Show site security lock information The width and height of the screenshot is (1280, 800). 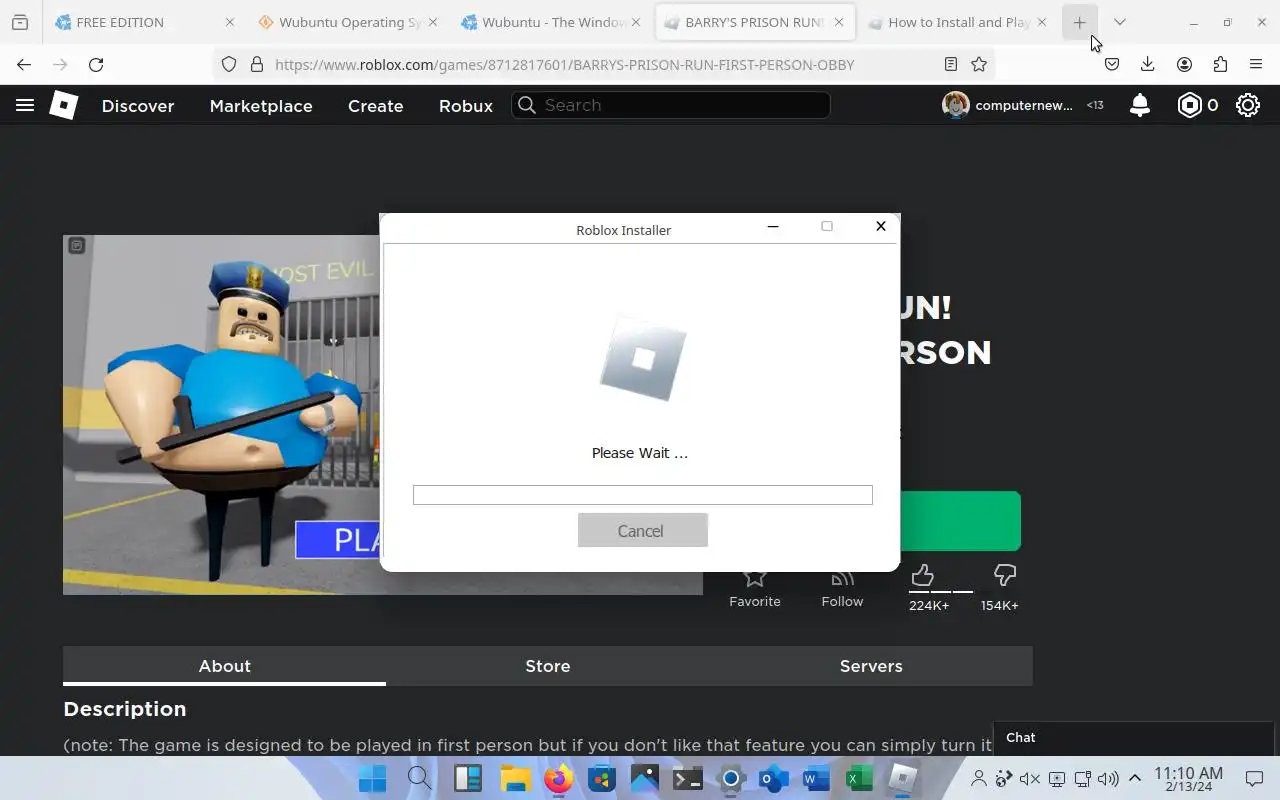click(x=257, y=64)
